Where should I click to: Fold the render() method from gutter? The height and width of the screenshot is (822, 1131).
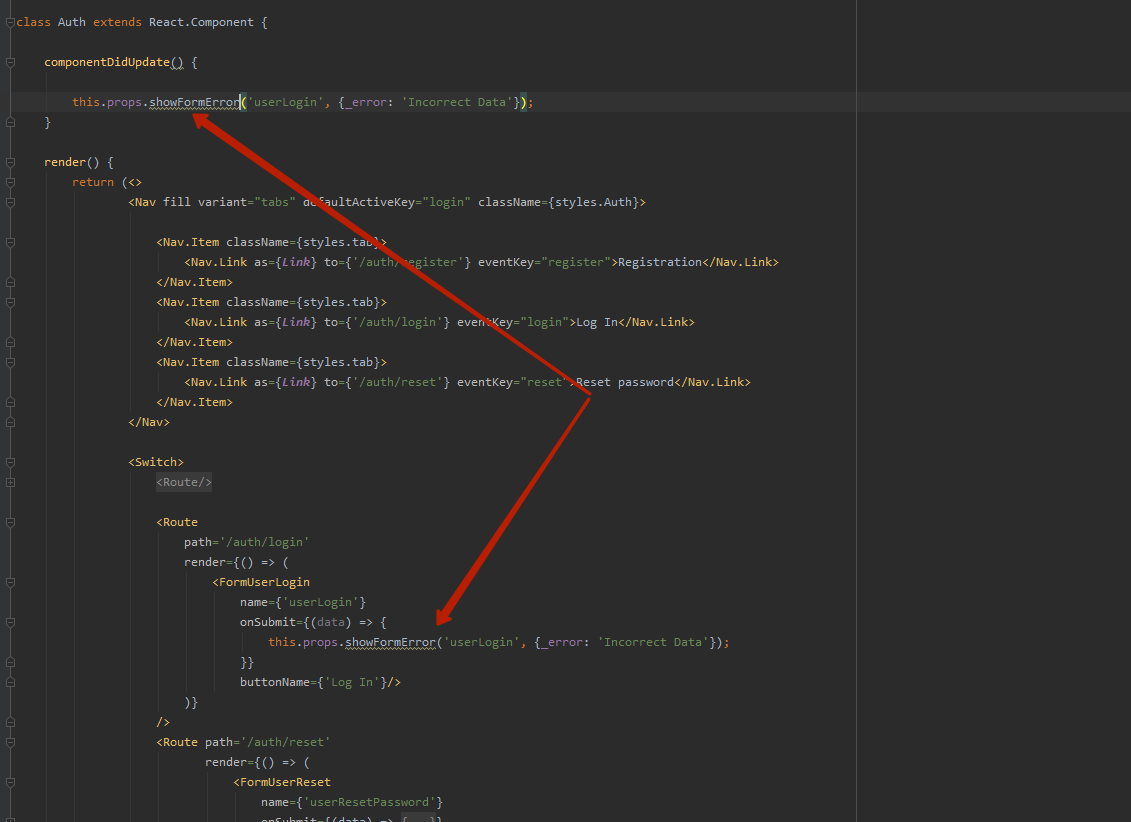tap(10, 162)
